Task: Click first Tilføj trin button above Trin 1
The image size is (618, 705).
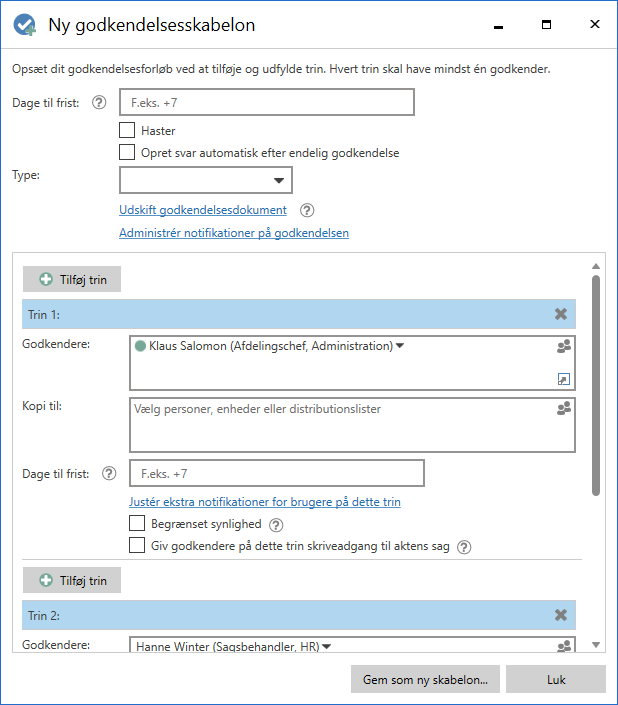Action: 72,279
